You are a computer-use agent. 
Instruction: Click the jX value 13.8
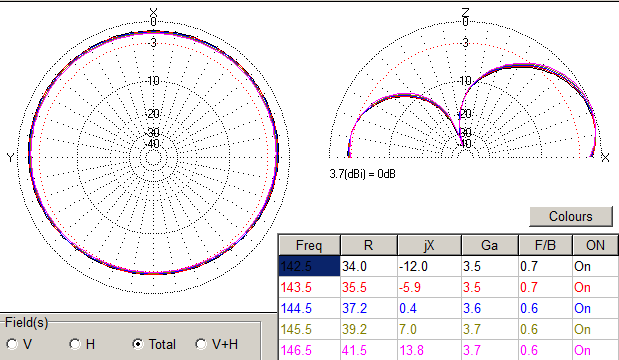[429, 350]
